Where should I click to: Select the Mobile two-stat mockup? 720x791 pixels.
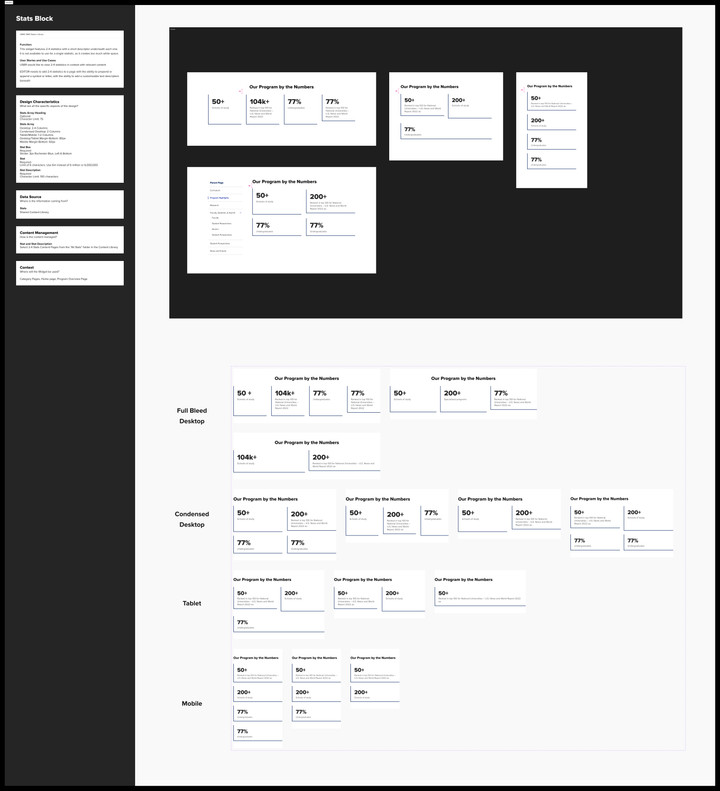375,679
